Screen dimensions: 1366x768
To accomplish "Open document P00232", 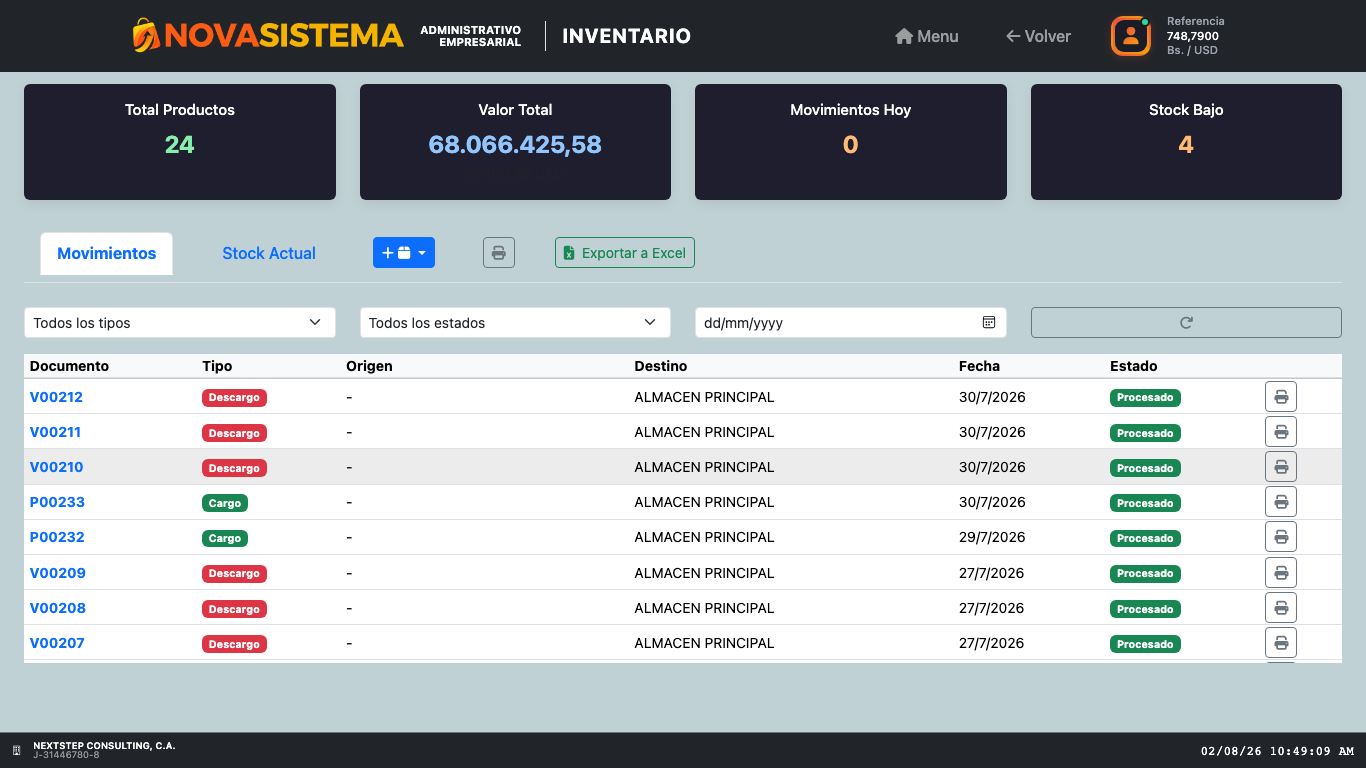I will coord(57,537).
